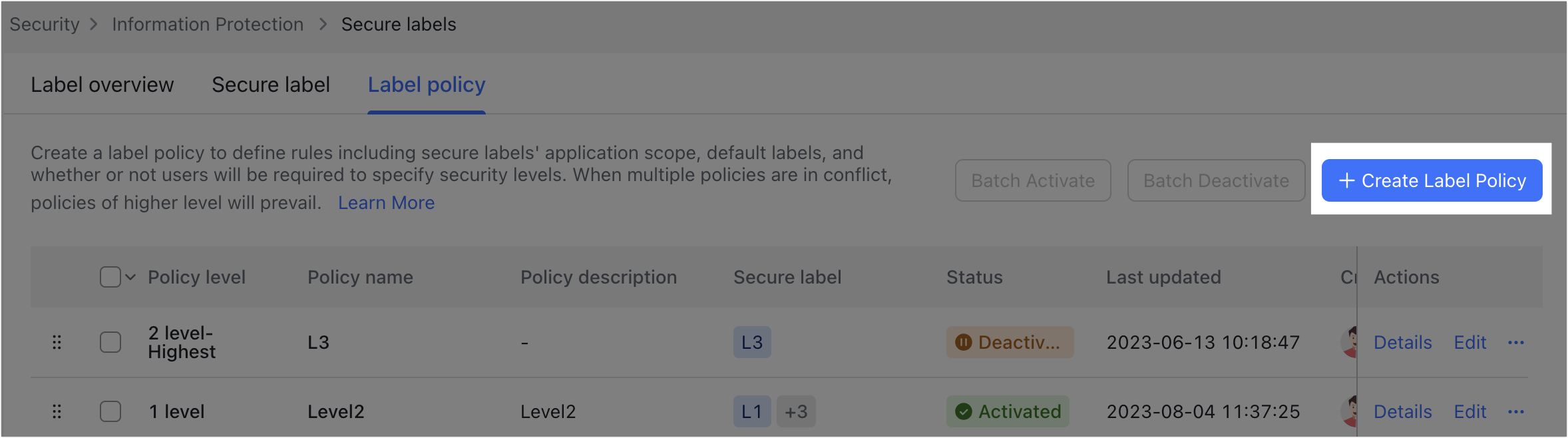The width and height of the screenshot is (1568, 438).
Task: Open more actions menu for the Level2 policy
Action: pos(1517,411)
